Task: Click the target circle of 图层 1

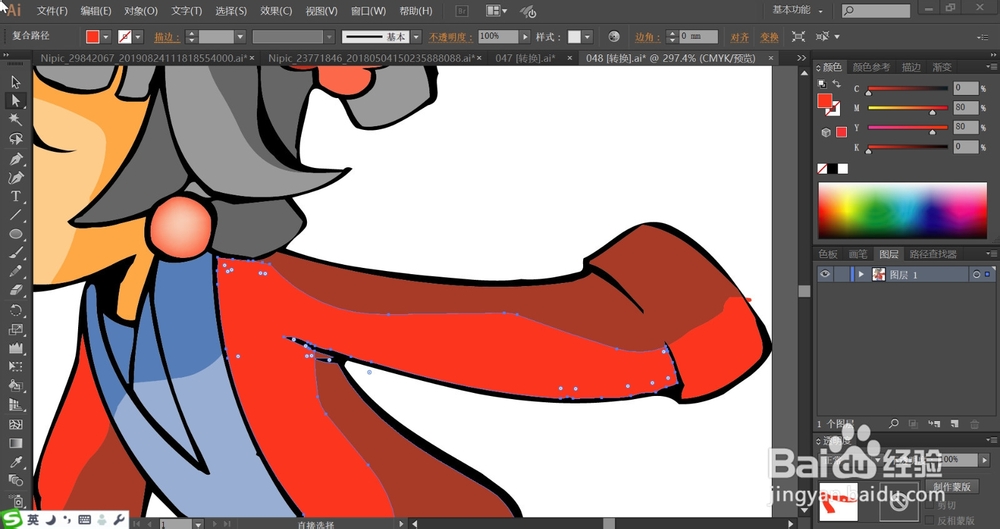Action: (x=976, y=274)
